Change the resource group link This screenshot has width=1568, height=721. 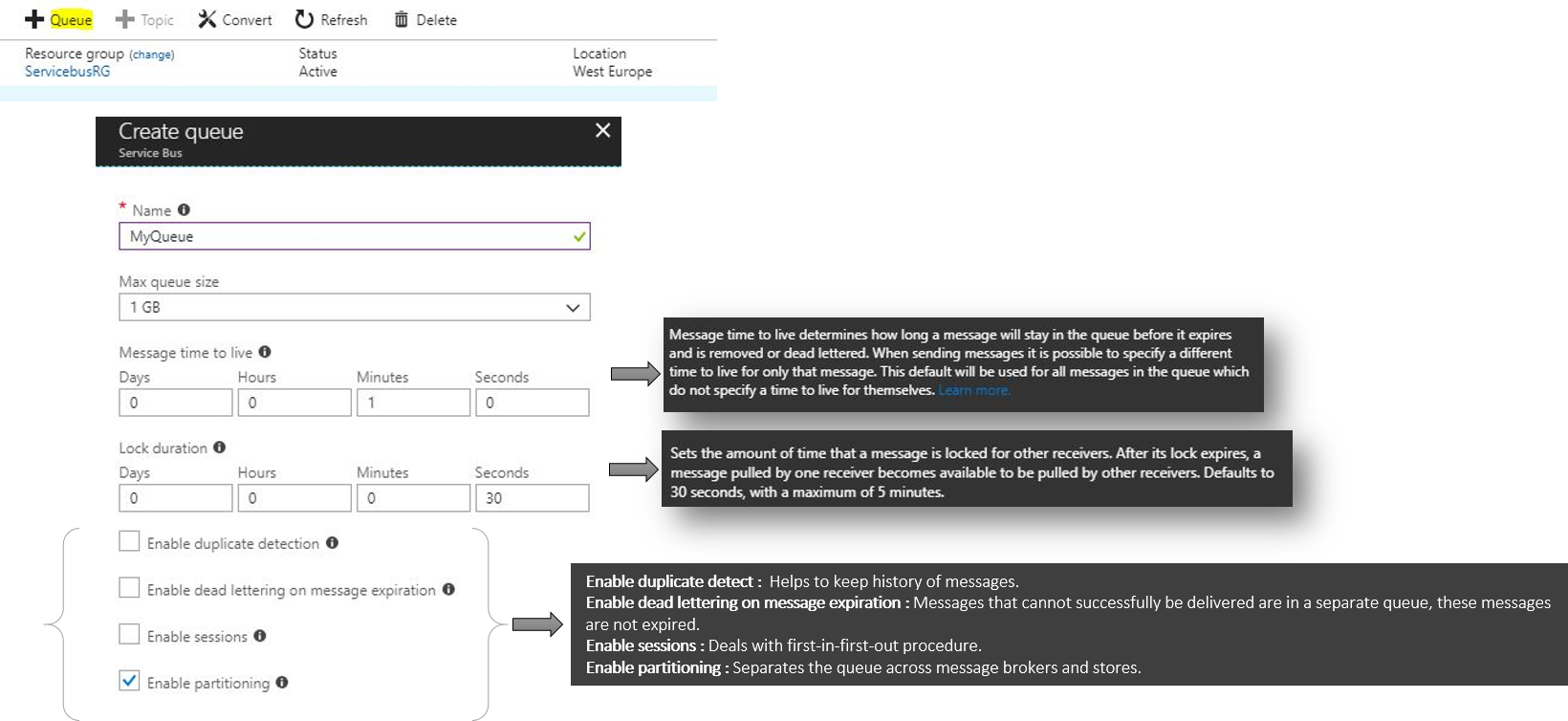point(152,55)
